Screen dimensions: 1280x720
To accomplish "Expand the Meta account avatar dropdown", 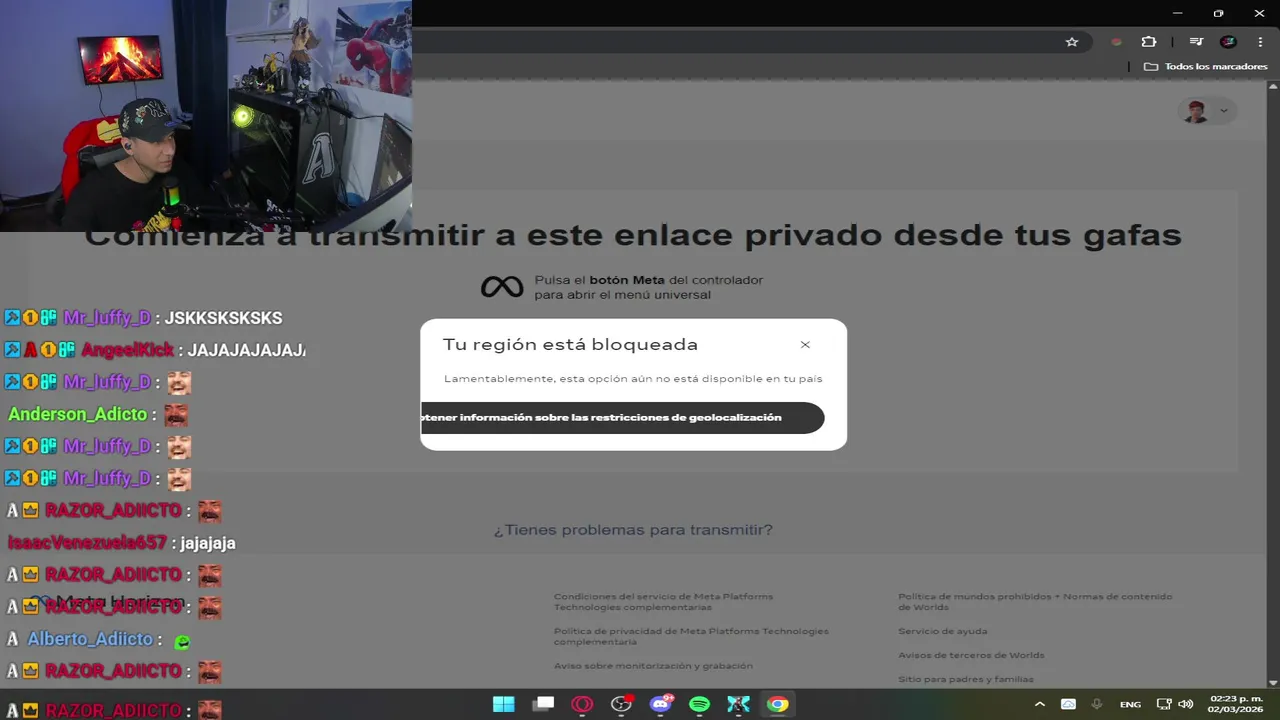I will pyautogui.click(x=1207, y=111).
